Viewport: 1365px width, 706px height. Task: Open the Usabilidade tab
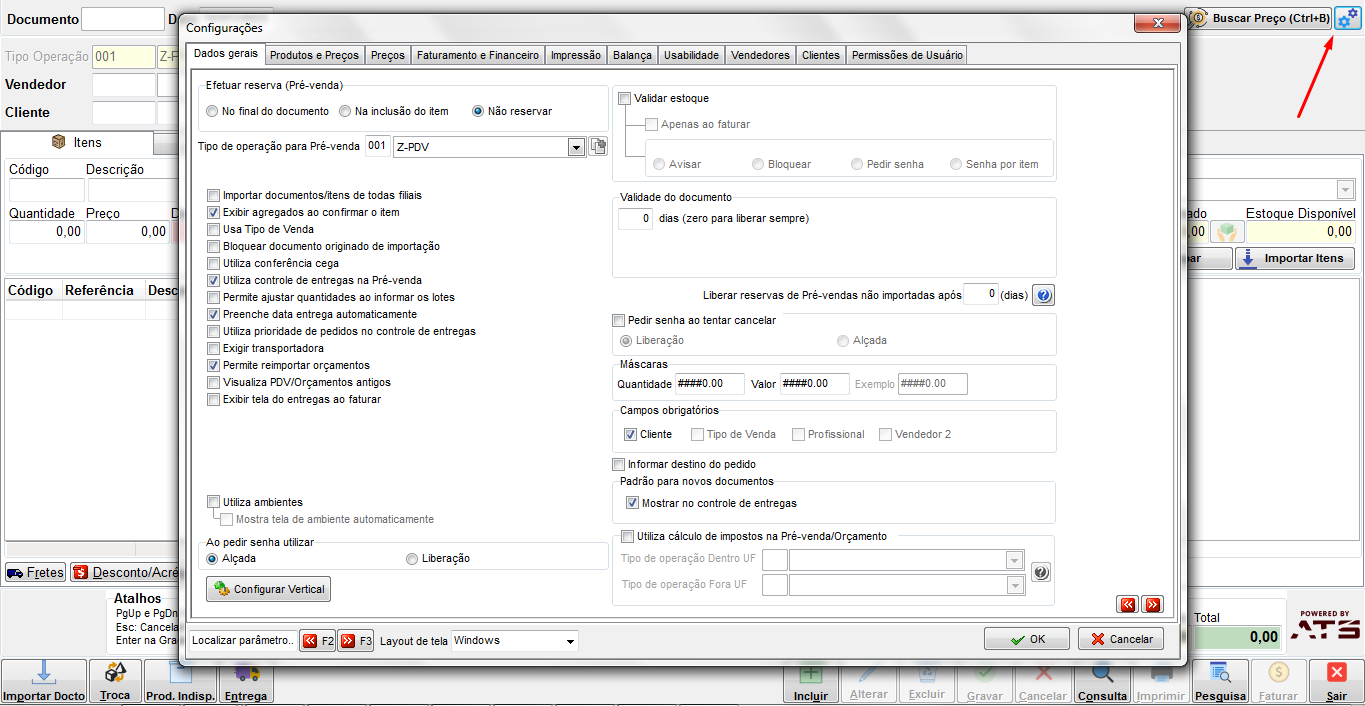coord(692,56)
